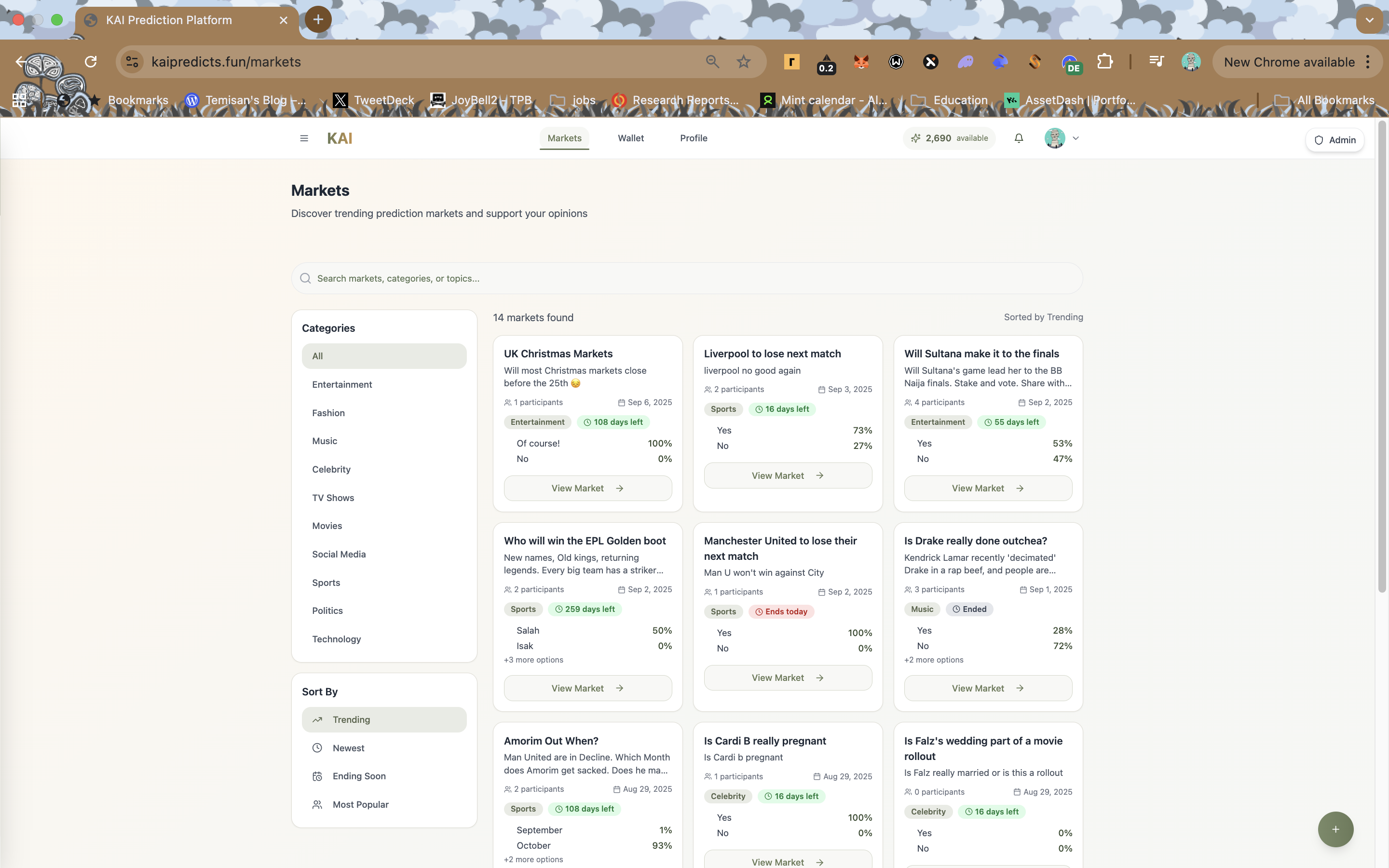This screenshot has width=1389, height=868.
Task: Open the hamburger sidebar menu
Action: [304, 138]
